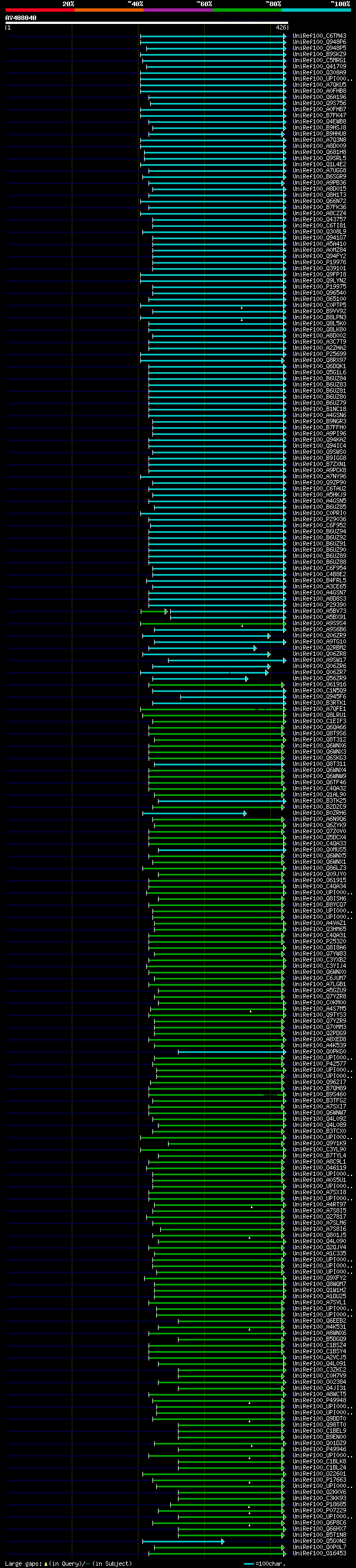The width and height of the screenshot is (356, 1568).
Task: Select hit label UniRef100_A6N9Q6
Action: [319, 819]
